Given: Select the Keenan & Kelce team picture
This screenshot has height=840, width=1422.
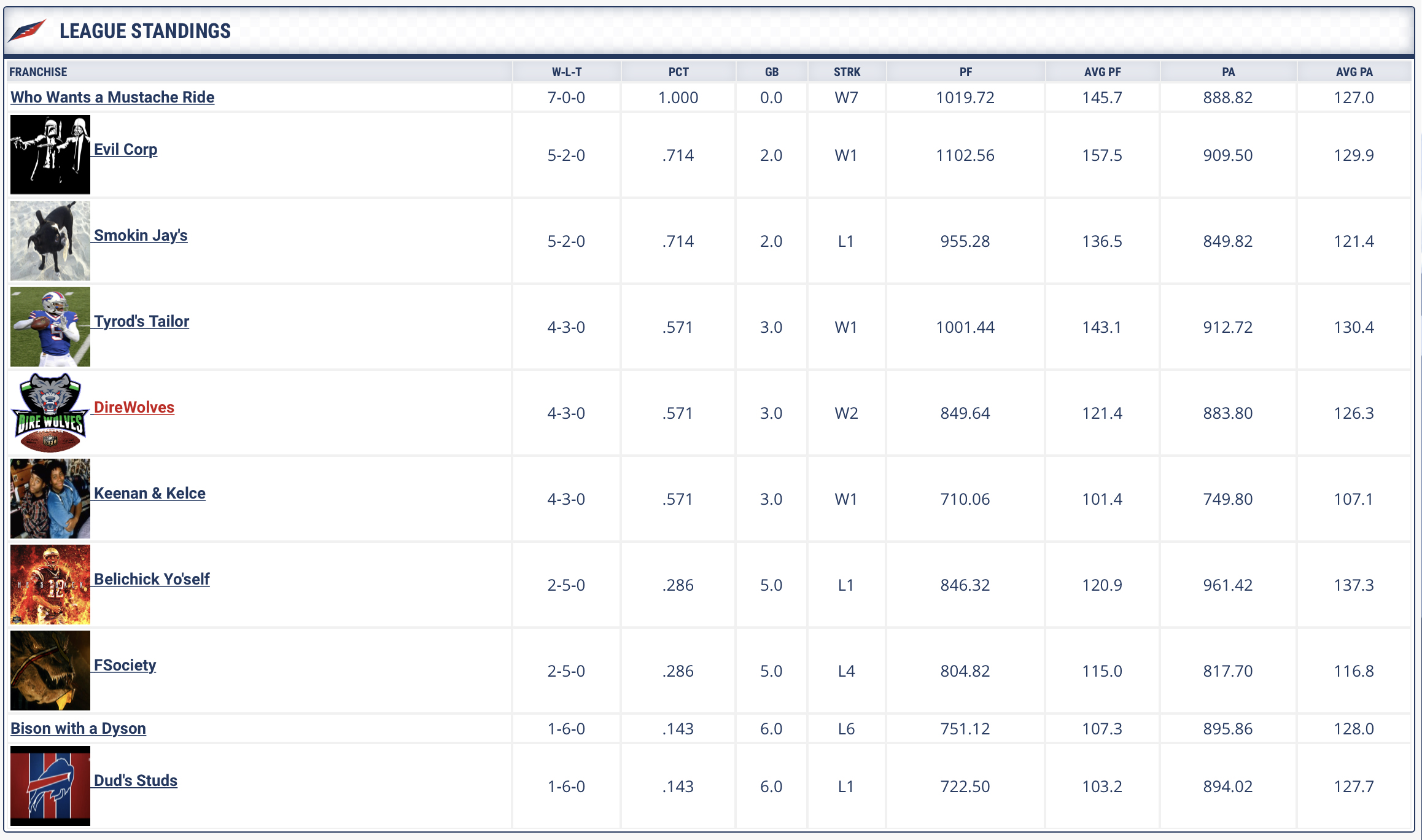Looking at the screenshot, I should coord(50,499).
